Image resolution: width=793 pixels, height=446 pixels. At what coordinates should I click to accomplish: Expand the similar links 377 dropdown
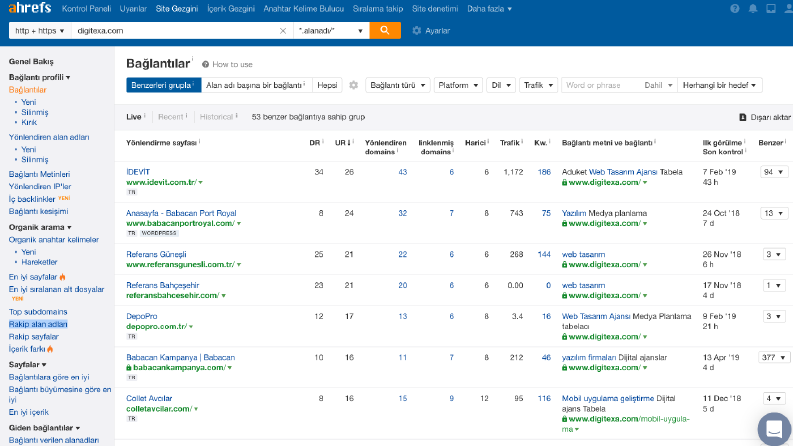coord(774,358)
